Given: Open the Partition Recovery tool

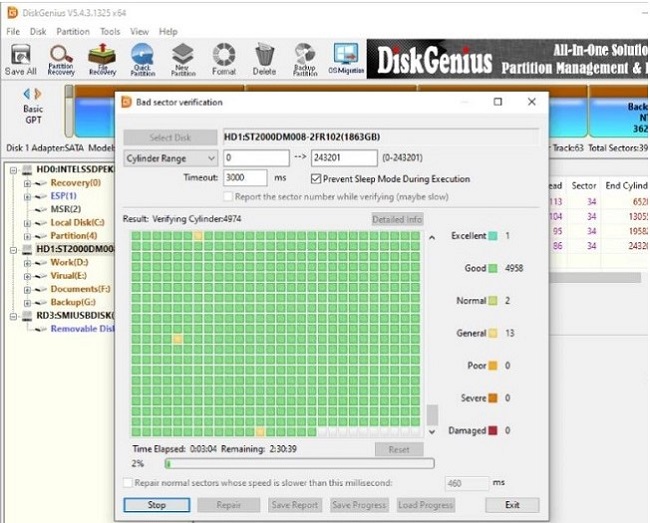Looking at the screenshot, I should [61, 59].
